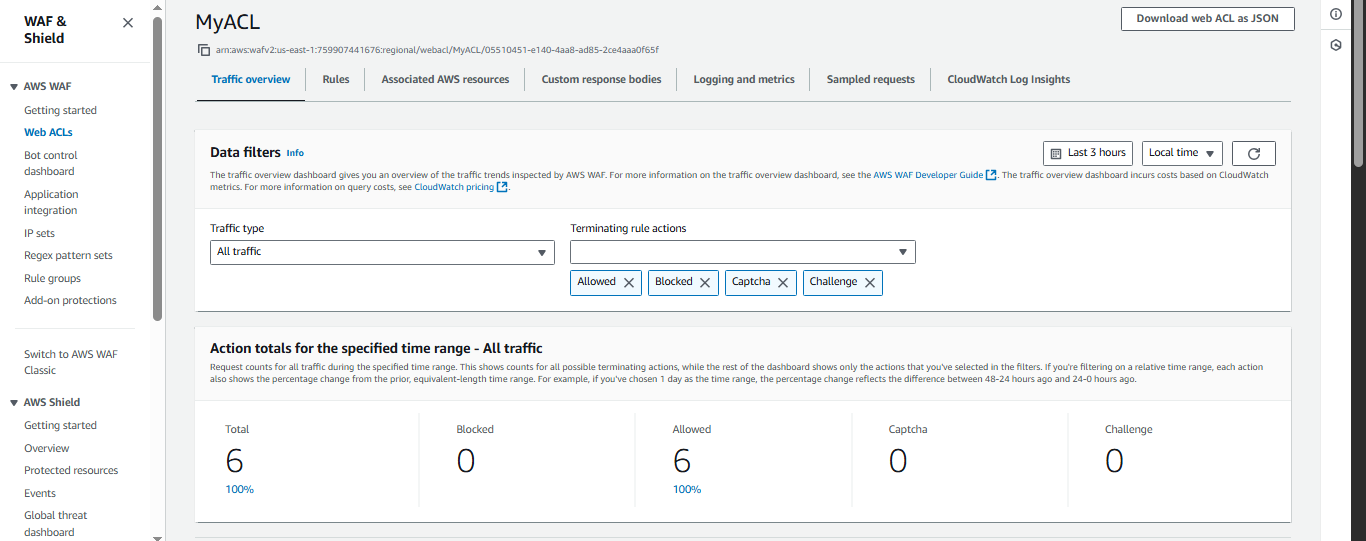Open the Local time dropdown

(1182, 153)
